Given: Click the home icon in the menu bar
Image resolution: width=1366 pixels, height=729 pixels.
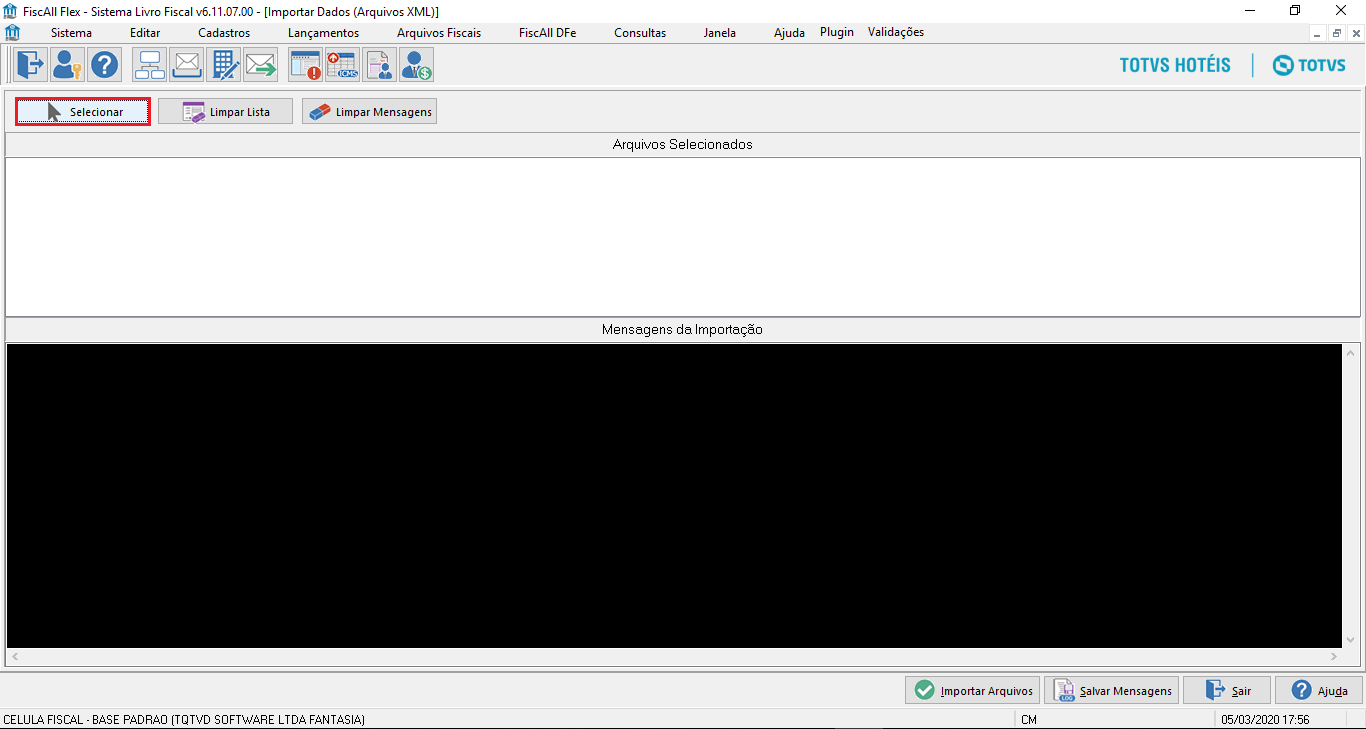Looking at the screenshot, I should (x=12, y=31).
